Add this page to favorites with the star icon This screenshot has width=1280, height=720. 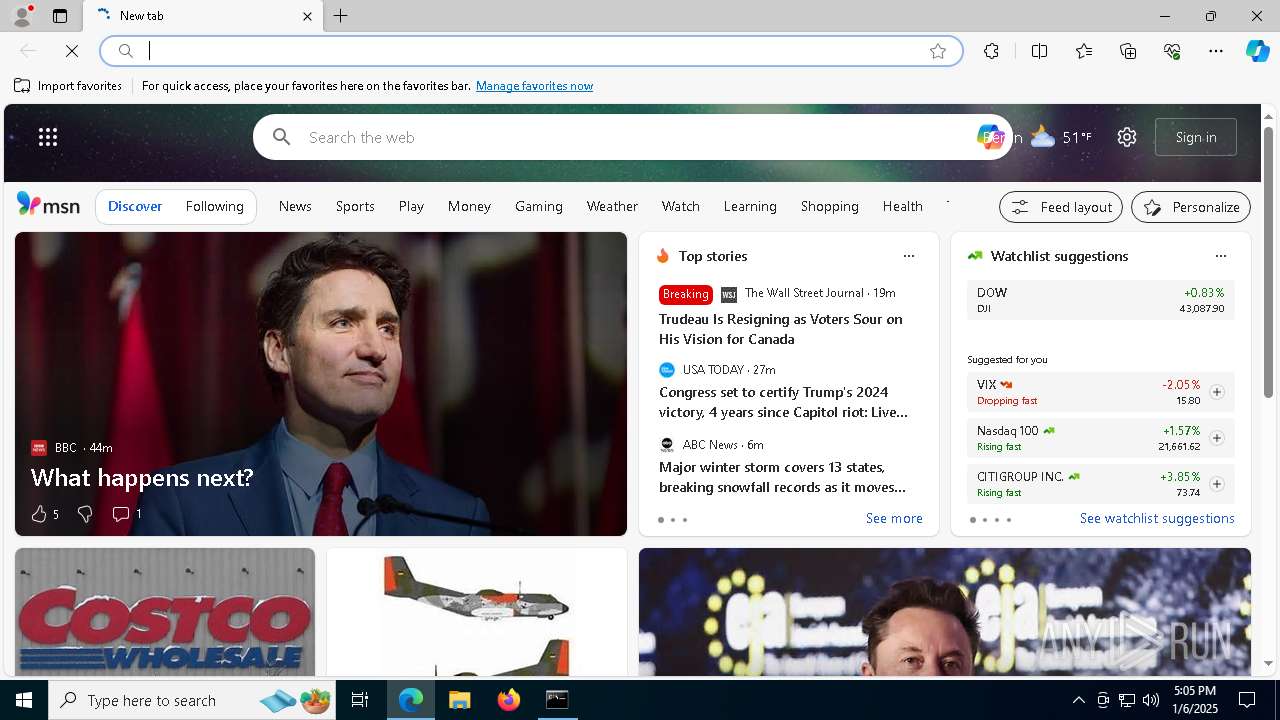(938, 51)
